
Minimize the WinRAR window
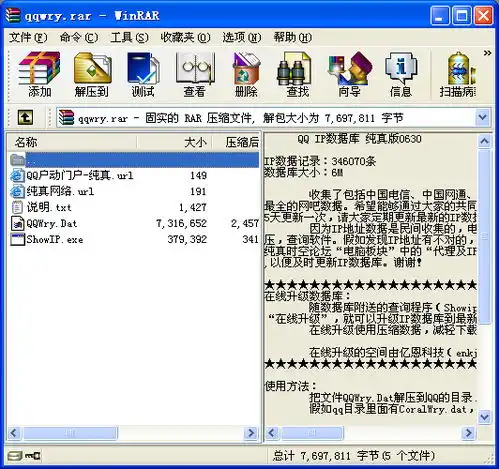coord(440,16)
